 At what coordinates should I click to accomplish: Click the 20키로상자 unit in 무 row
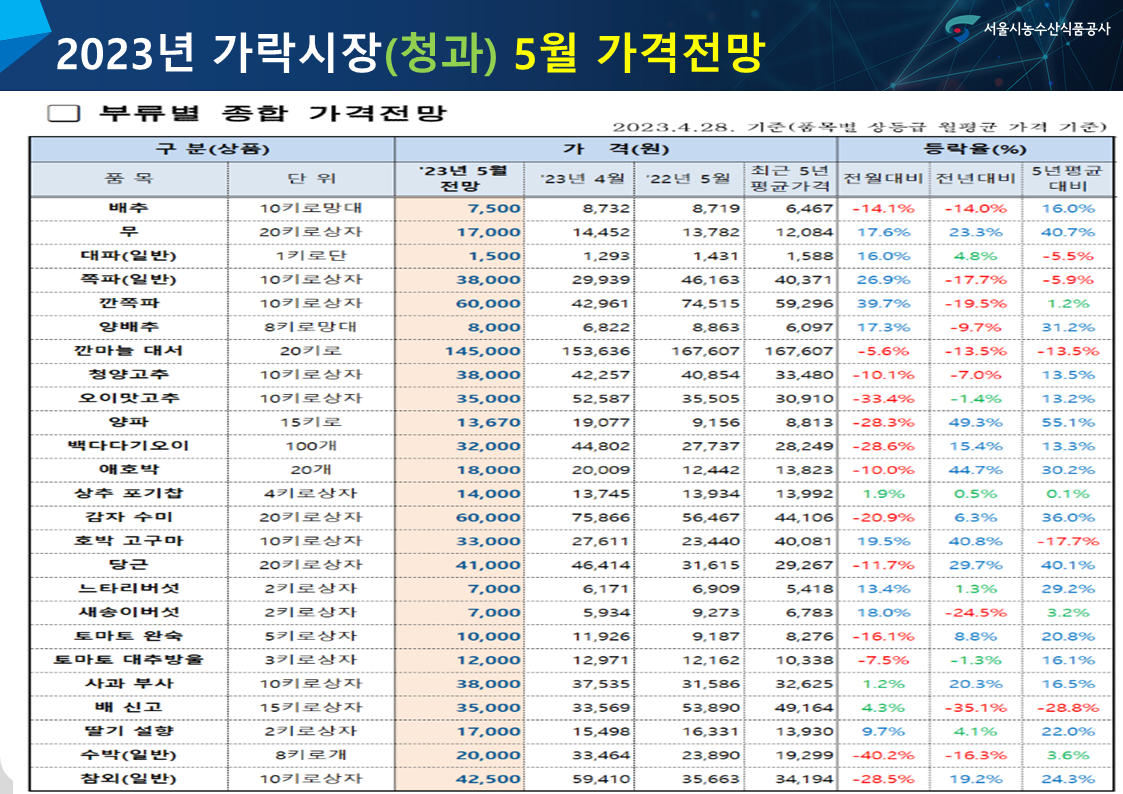tap(311, 232)
